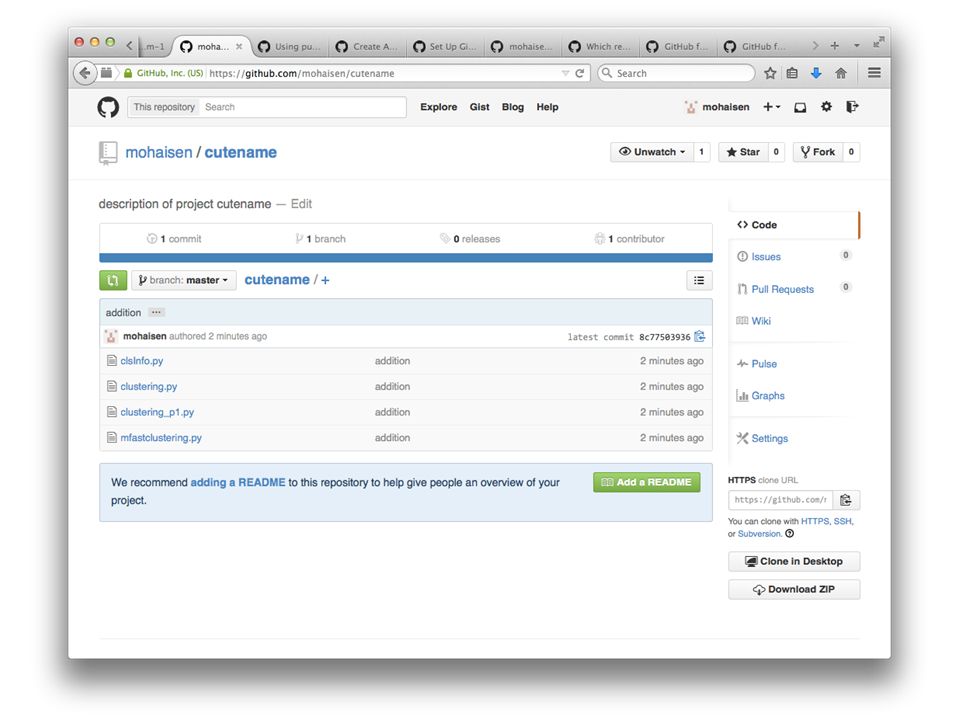View the 1 contributor link
The image size is (960, 720).
pyautogui.click(x=629, y=239)
